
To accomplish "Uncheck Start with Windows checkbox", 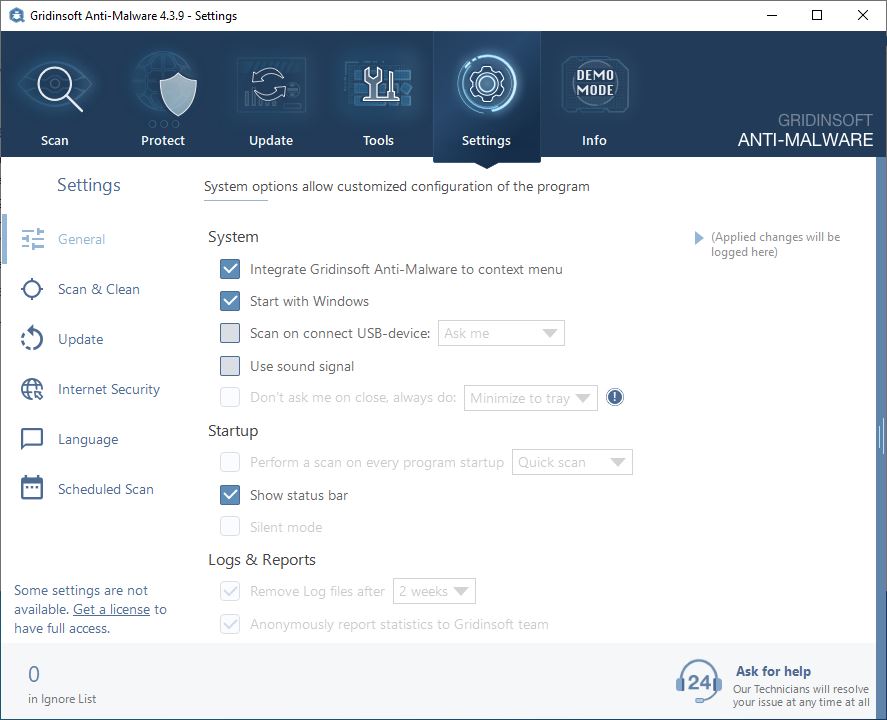I will pos(230,301).
